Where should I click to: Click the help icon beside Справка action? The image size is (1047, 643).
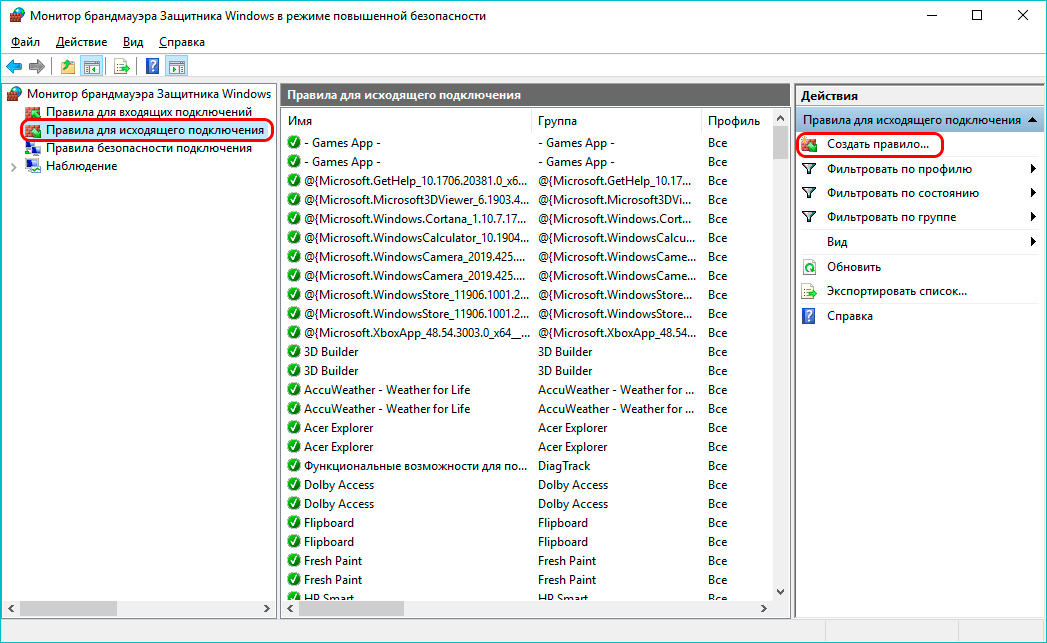pyautogui.click(x=809, y=316)
